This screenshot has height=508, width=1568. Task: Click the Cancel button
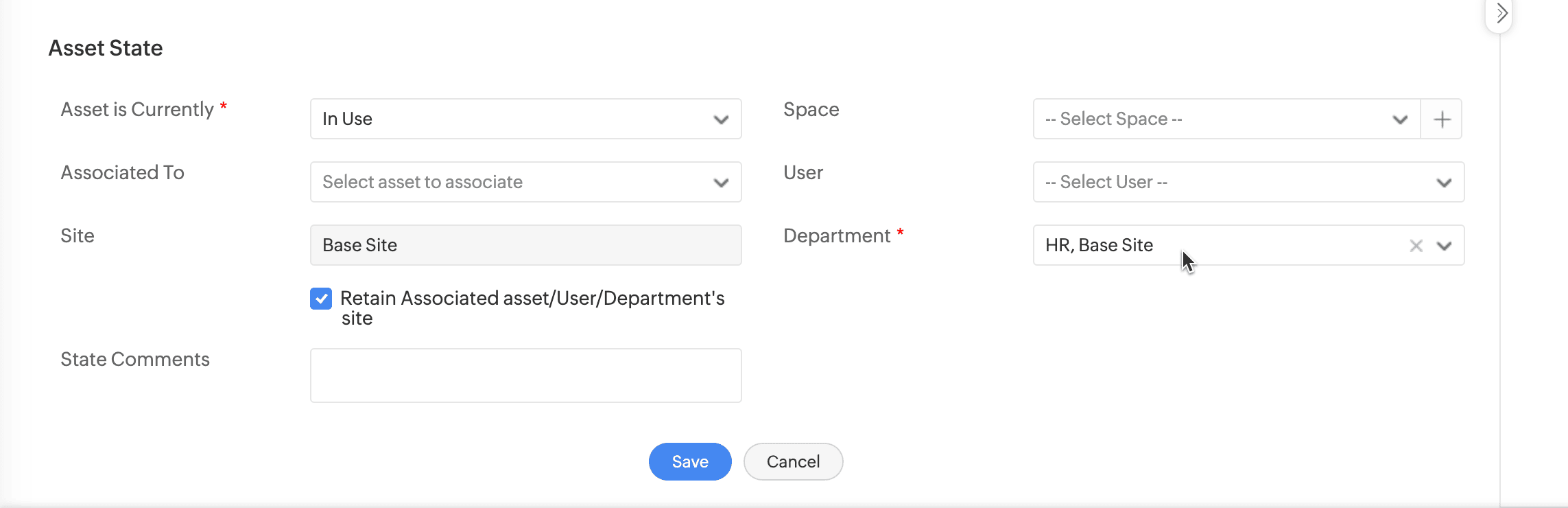tap(793, 462)
